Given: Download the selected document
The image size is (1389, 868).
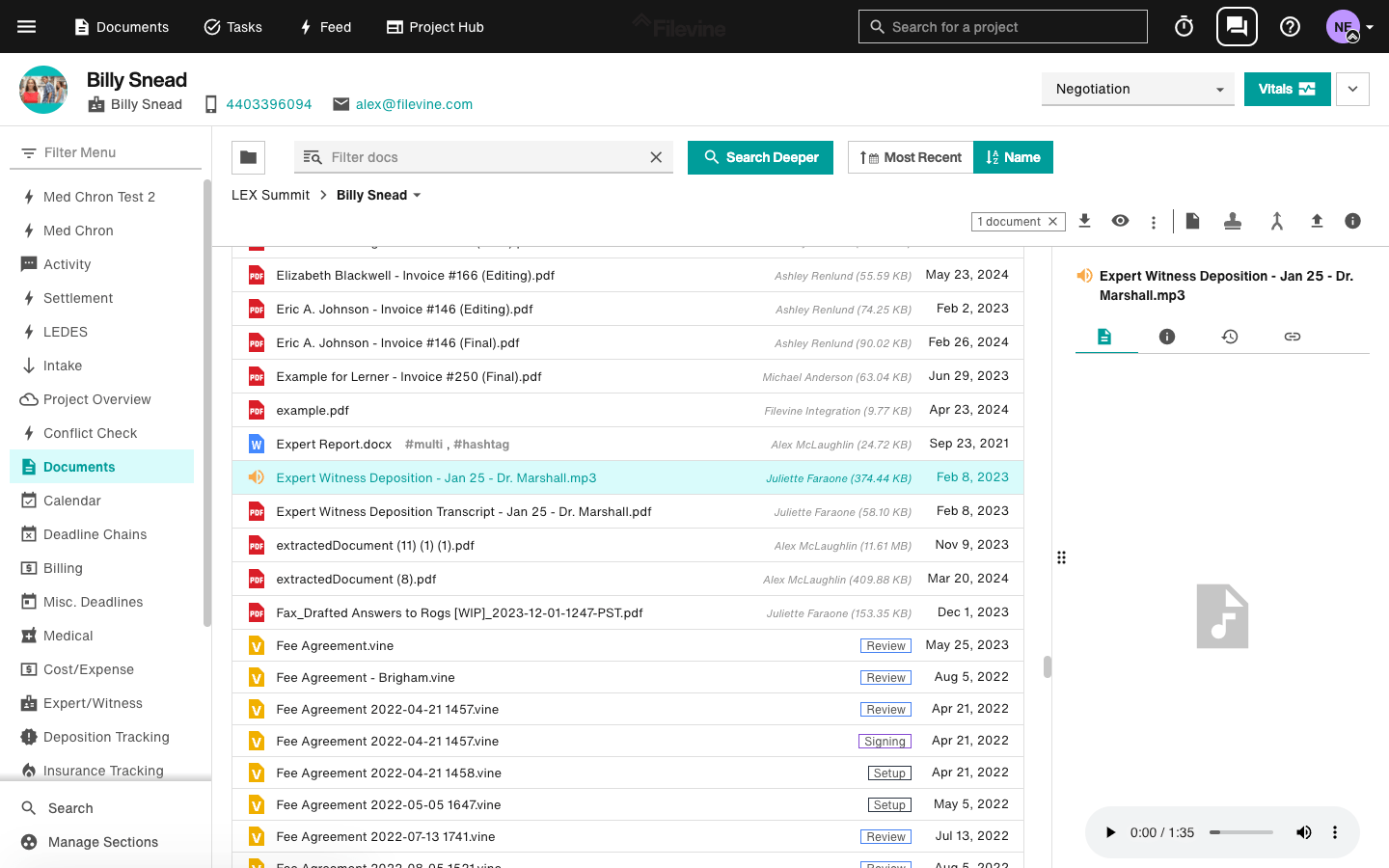Looking at the screenshot, I should [x=1084, y=221].
